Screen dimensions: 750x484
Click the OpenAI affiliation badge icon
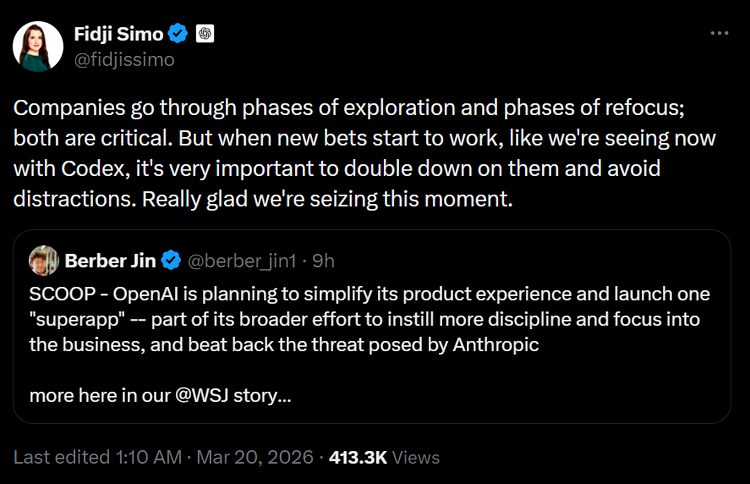205,34
